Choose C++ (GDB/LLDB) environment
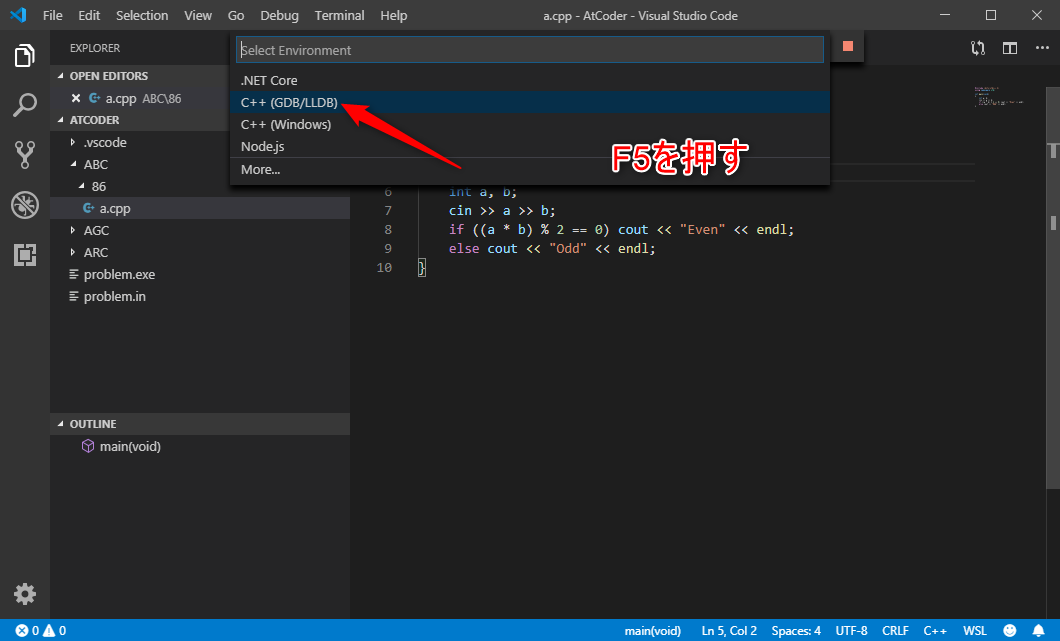 pyautogui.click(x=530, y=103)
